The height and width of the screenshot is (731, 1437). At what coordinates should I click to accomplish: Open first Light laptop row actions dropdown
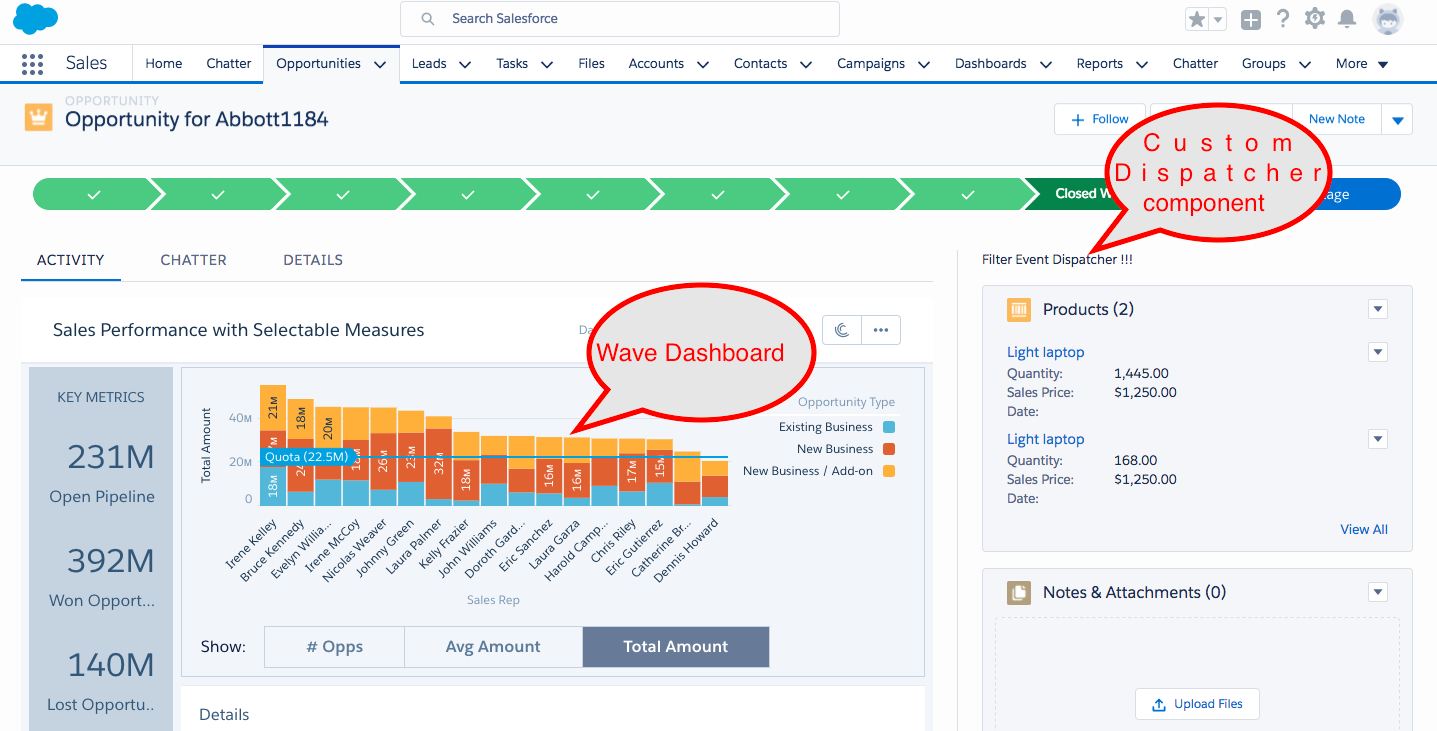[1378, 352]
